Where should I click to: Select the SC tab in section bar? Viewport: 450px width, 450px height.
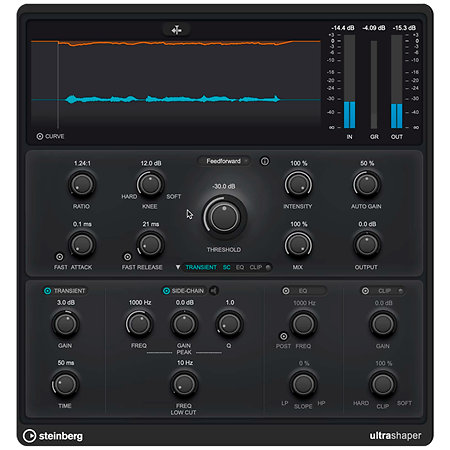[227, 267]
